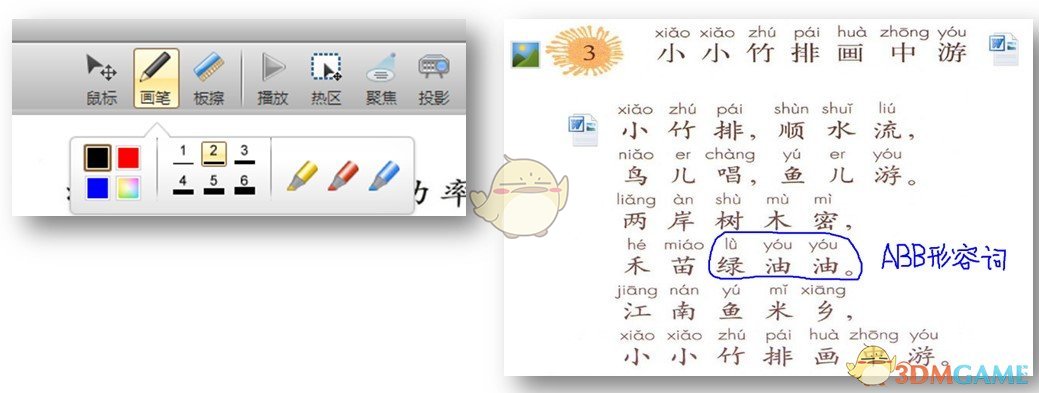Click the 播放 play button

coord(272,80)
